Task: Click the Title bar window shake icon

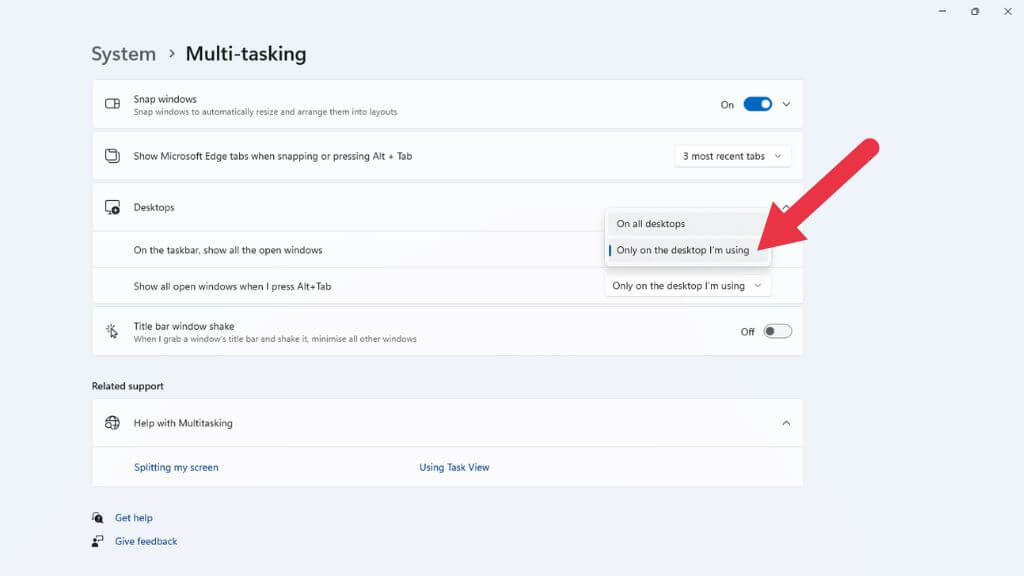Action: coord(113,331)
